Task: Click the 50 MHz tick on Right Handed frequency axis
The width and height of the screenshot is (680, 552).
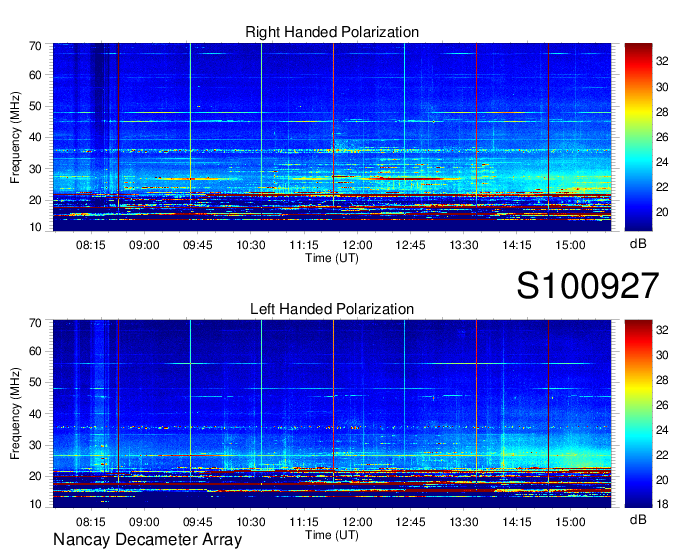Action: click(35, 106)
